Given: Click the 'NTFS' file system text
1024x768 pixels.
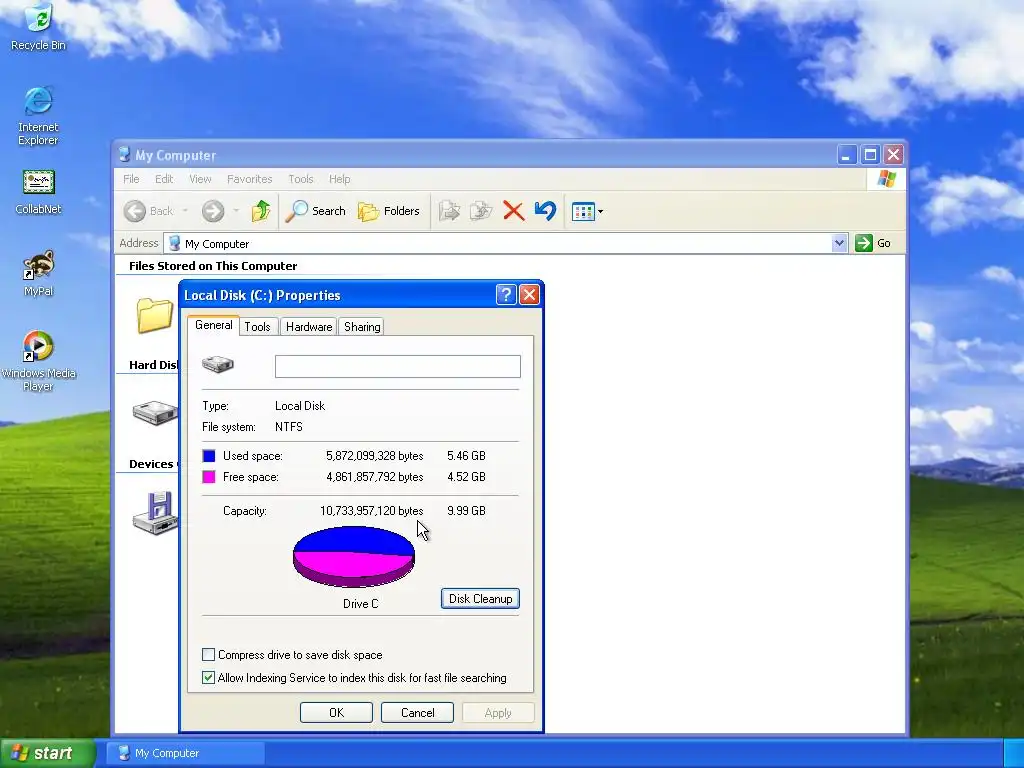Looking at the screenshot, I should point(289,427).
